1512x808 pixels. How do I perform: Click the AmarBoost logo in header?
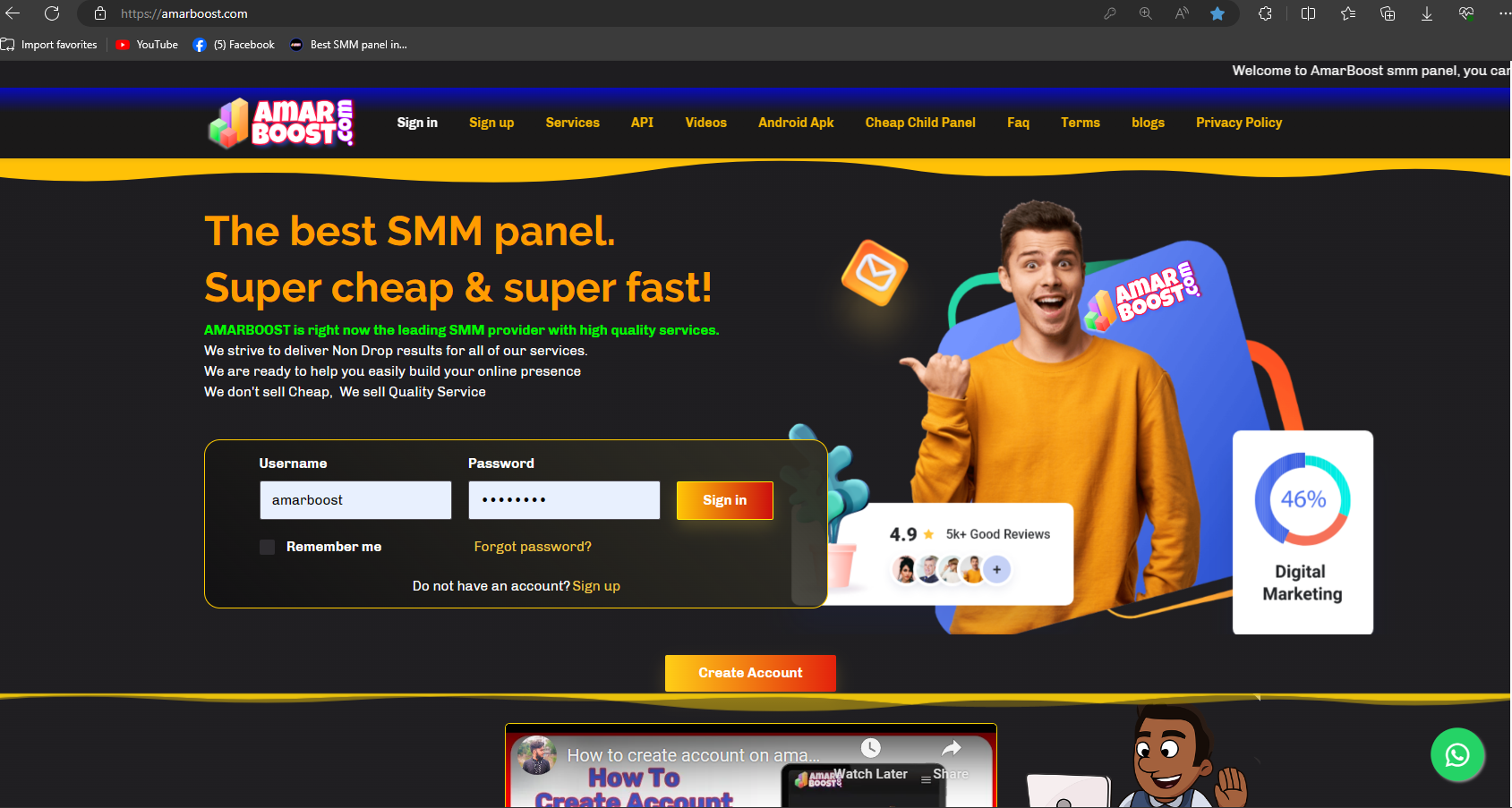pyautogui.click(x=281, y=123)
